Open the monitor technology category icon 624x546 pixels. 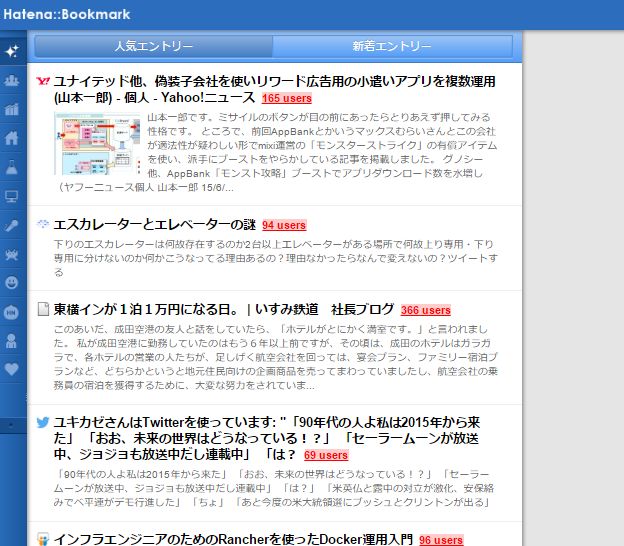coord(11,196)
